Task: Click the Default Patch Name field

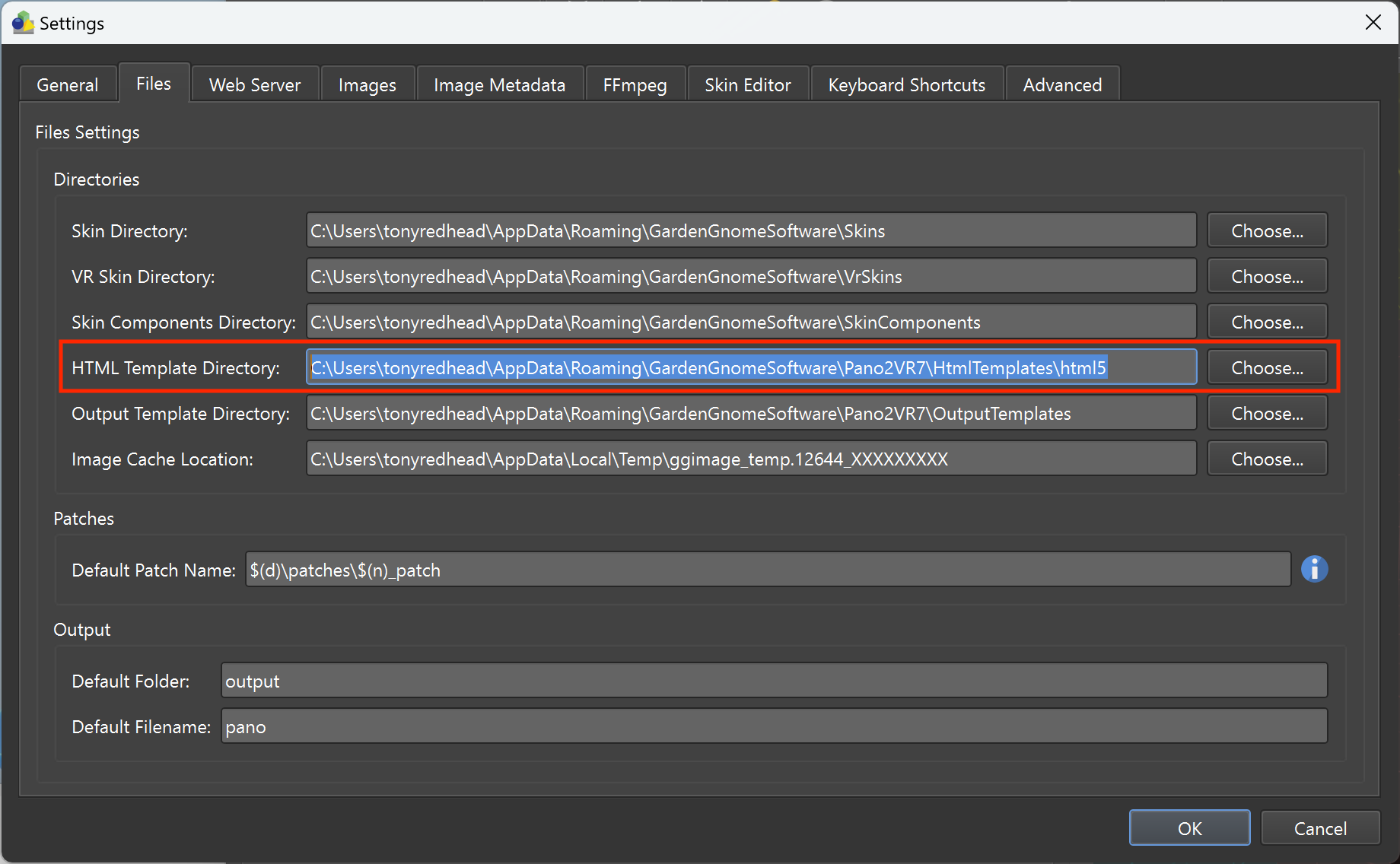Action: (768, 570)
